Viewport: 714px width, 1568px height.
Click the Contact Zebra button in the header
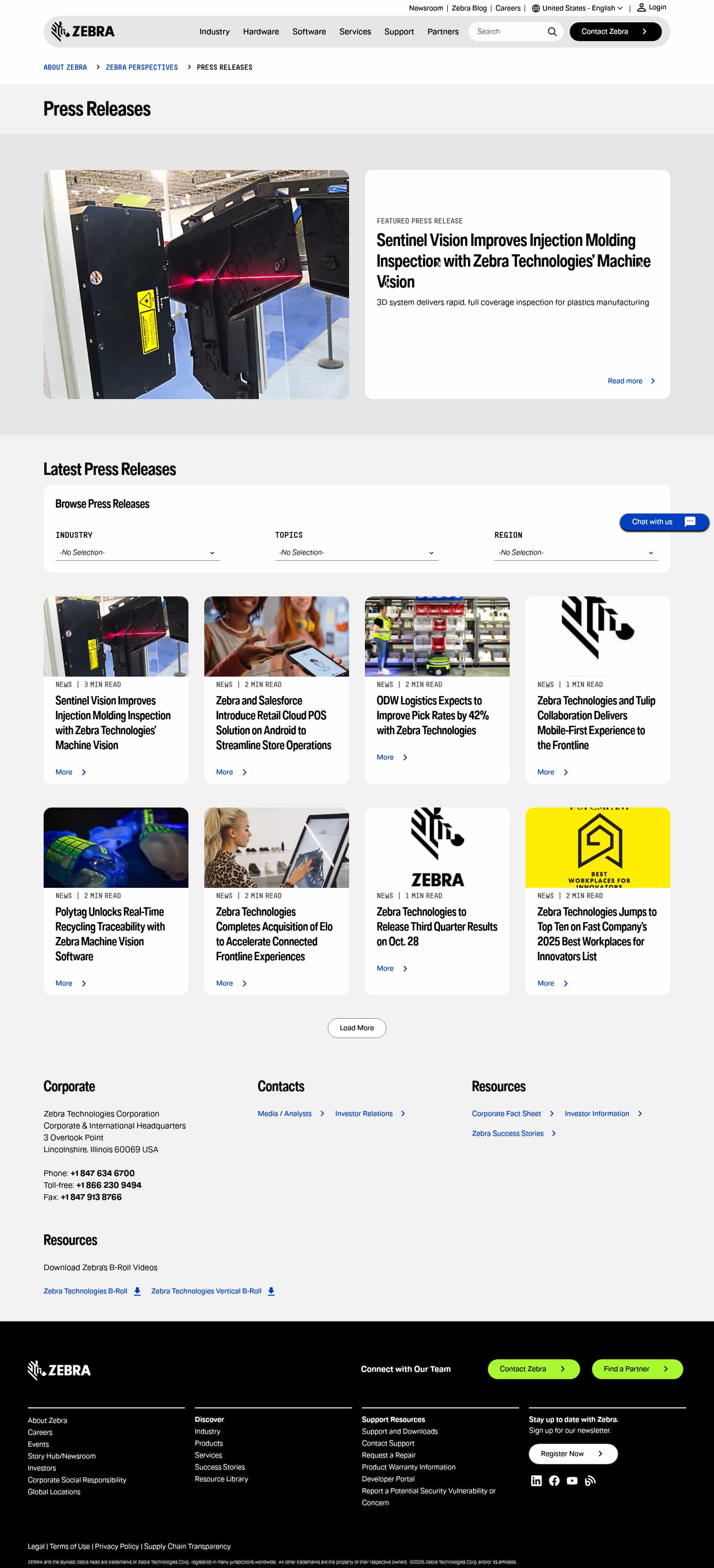[x=615, y=32]
